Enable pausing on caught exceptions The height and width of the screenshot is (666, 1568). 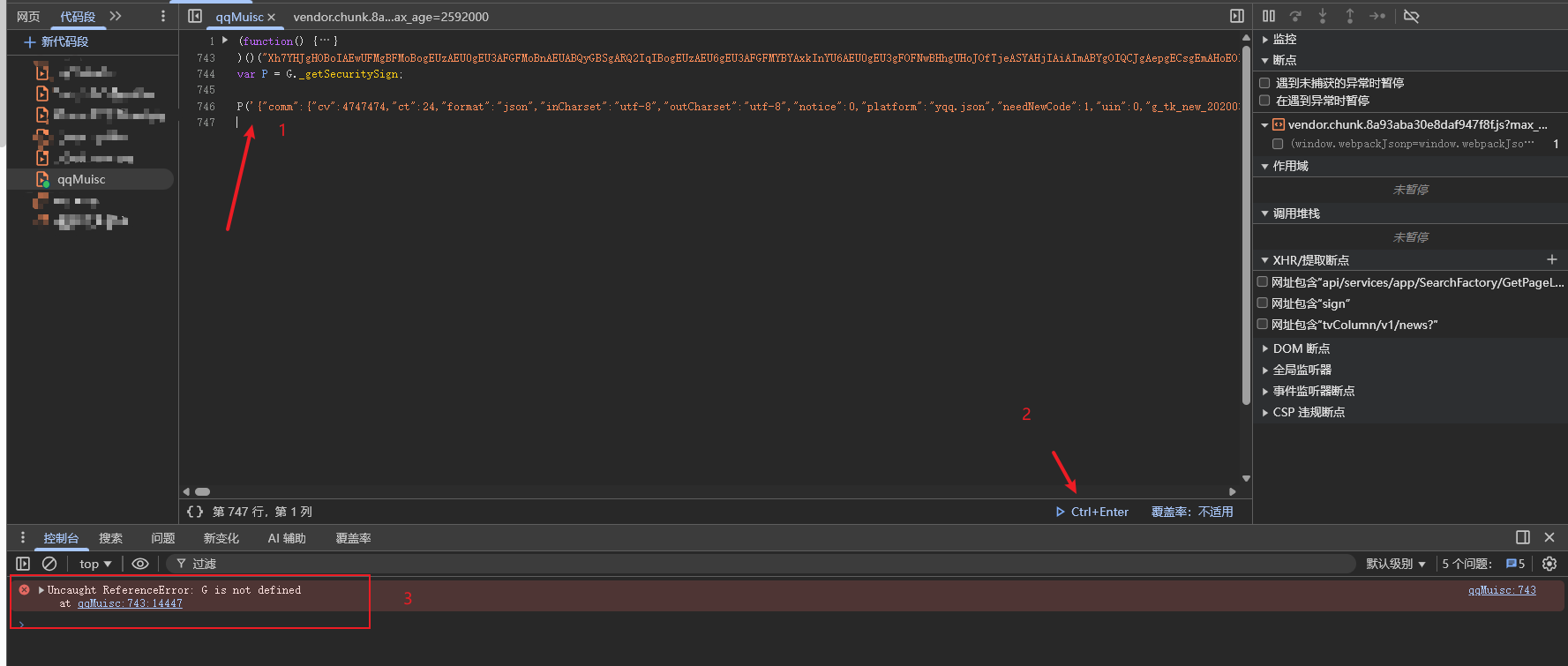[x=1264, y=101]
